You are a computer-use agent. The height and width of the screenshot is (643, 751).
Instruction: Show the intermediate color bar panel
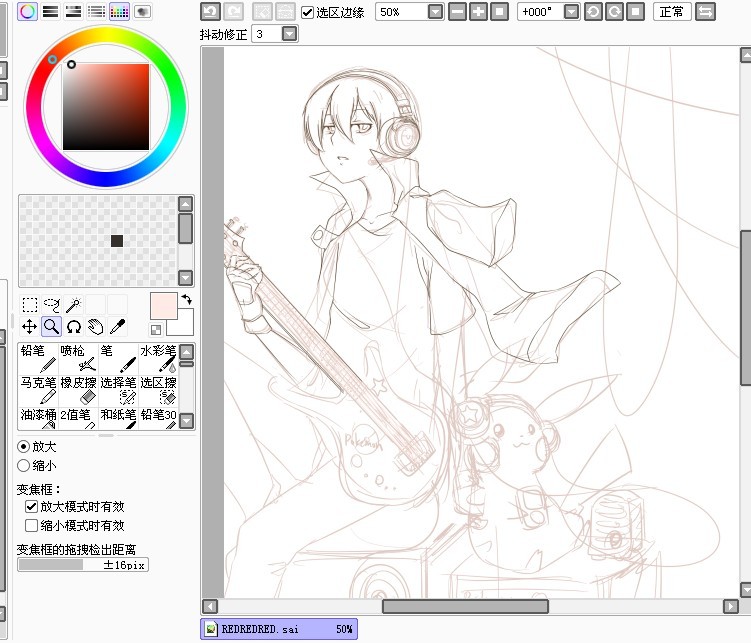click(x=96, y=11)
